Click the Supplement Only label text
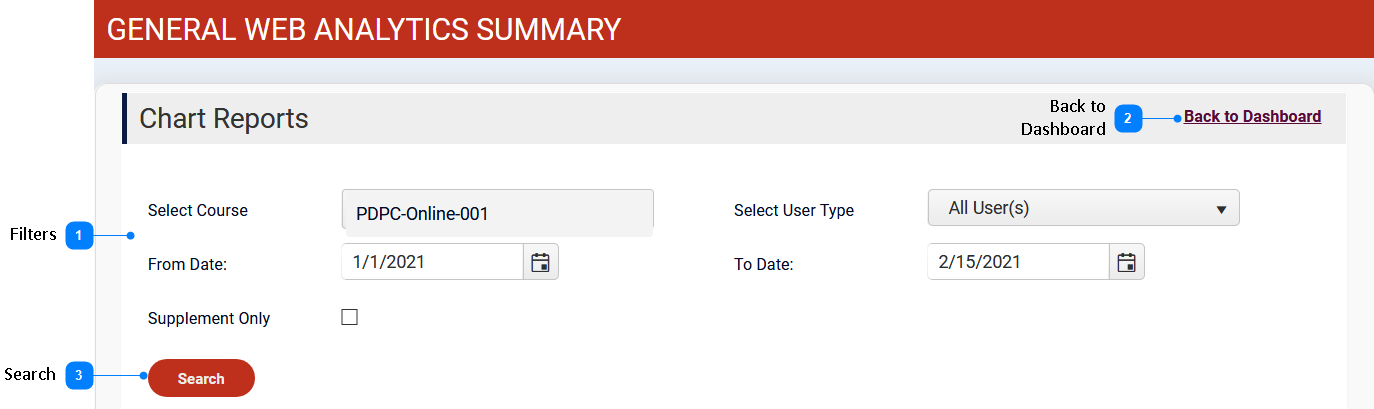The height and width of the screenshot is (409, 1374). pos(209,319)
